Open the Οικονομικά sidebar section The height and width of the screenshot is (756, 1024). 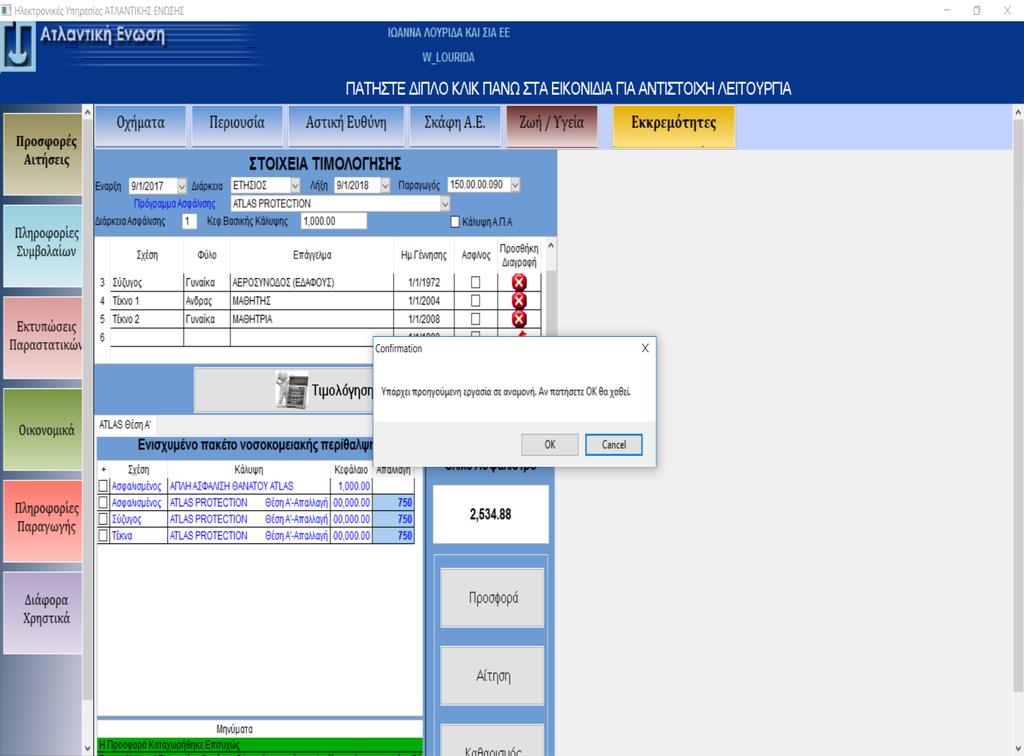pos(43,430)
